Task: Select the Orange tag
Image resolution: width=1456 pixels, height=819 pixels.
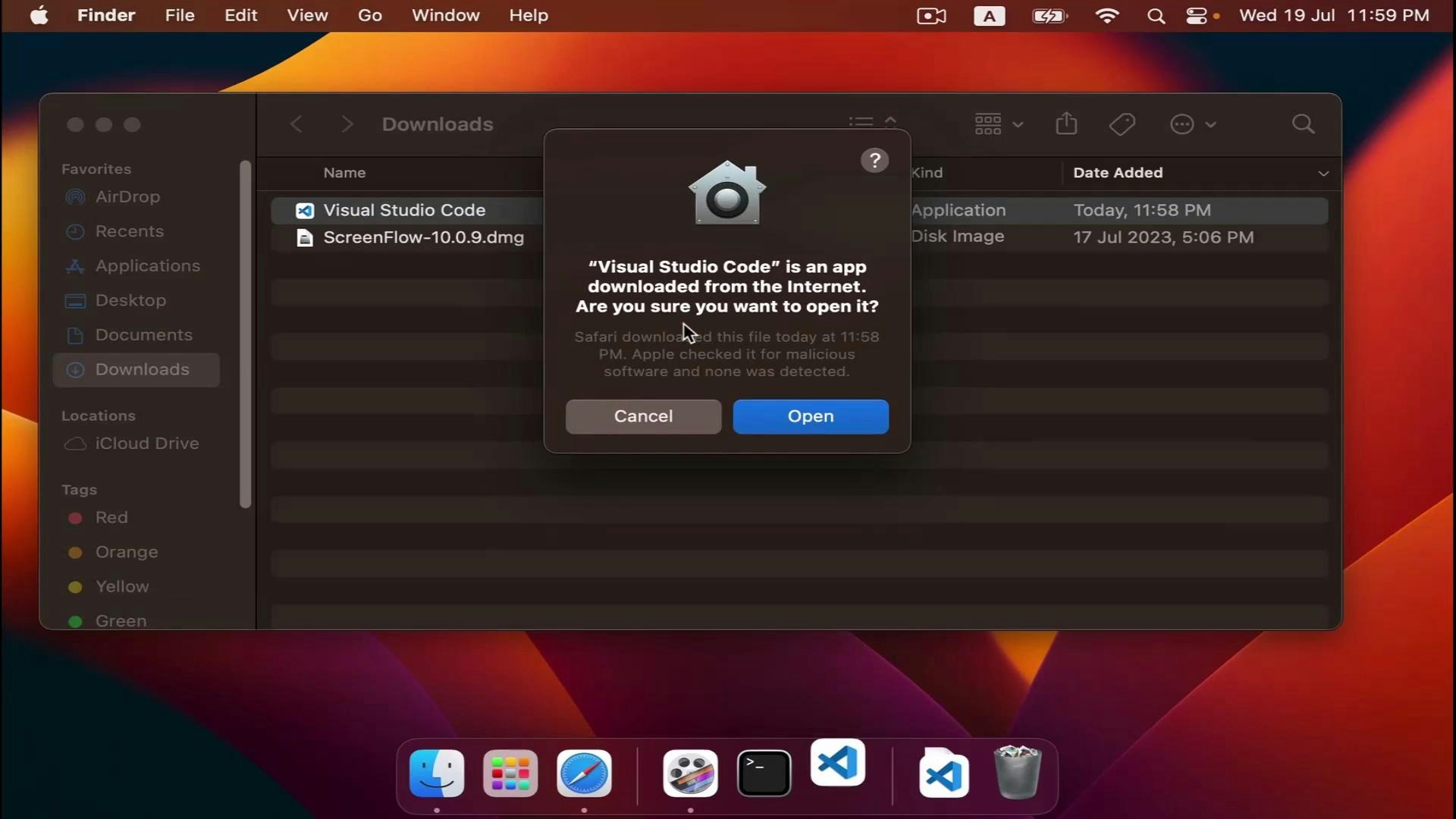Action: click(x=126, y=552)
